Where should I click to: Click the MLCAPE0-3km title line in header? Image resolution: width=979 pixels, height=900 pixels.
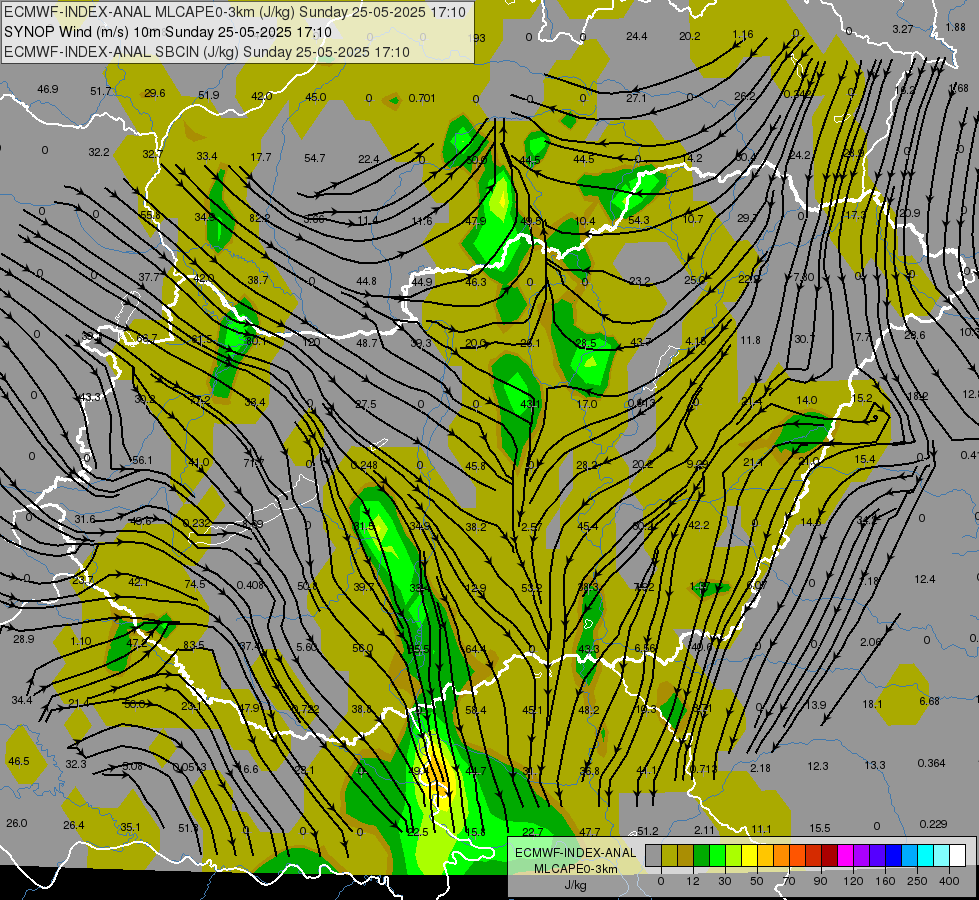[235, 12]
